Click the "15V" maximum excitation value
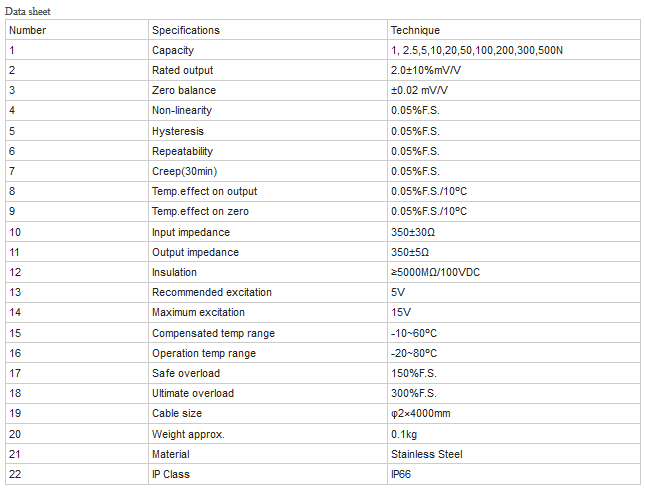 pyautogui.click(x=400, y=313)
